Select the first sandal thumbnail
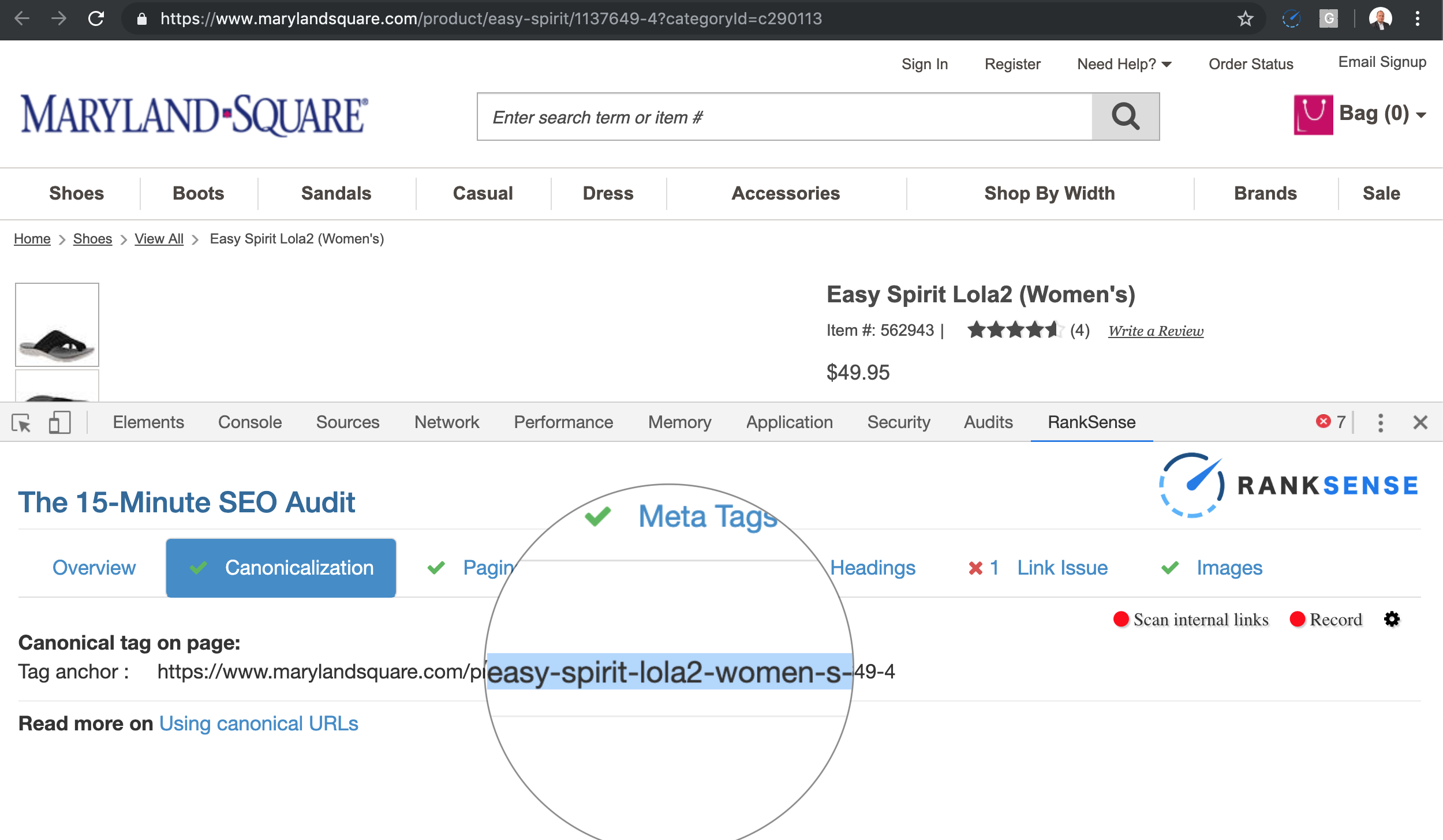1443x840 pixels. (57, 325)
